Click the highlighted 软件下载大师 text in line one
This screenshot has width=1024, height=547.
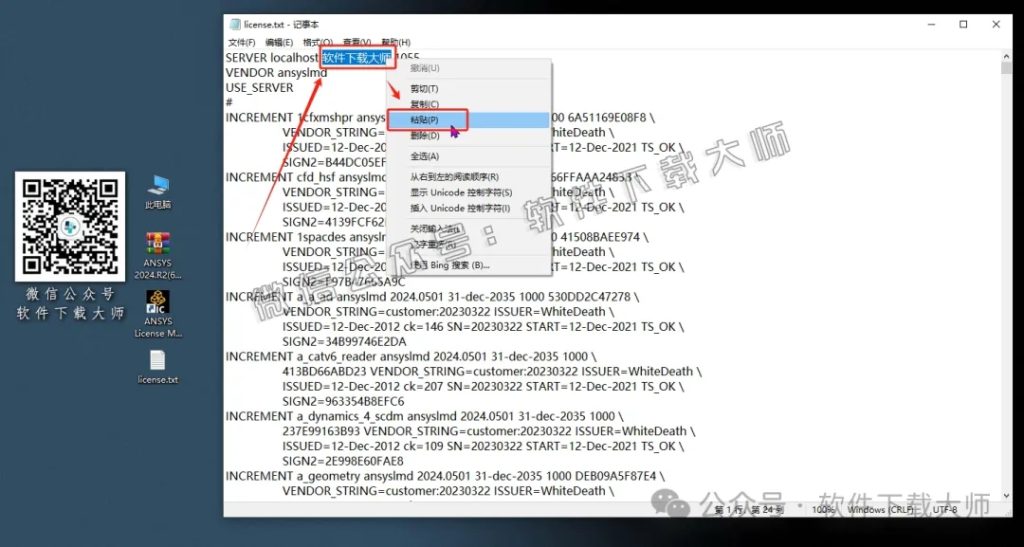(x=358, y=57)
